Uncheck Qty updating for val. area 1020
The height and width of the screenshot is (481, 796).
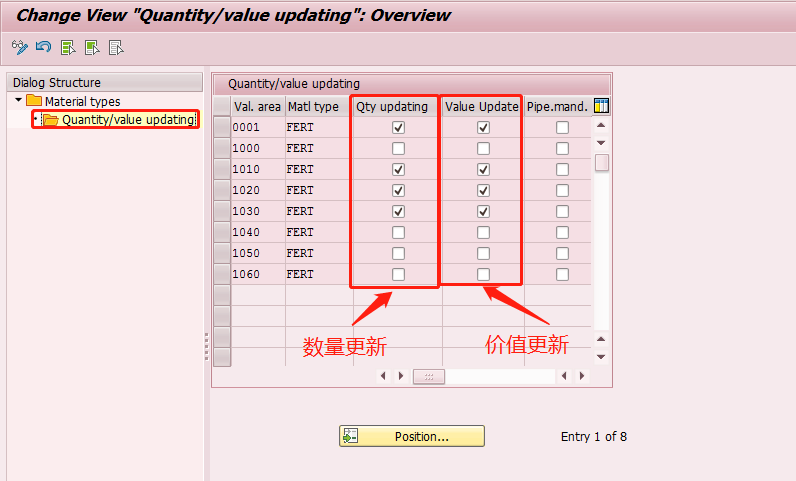point(399,190)
